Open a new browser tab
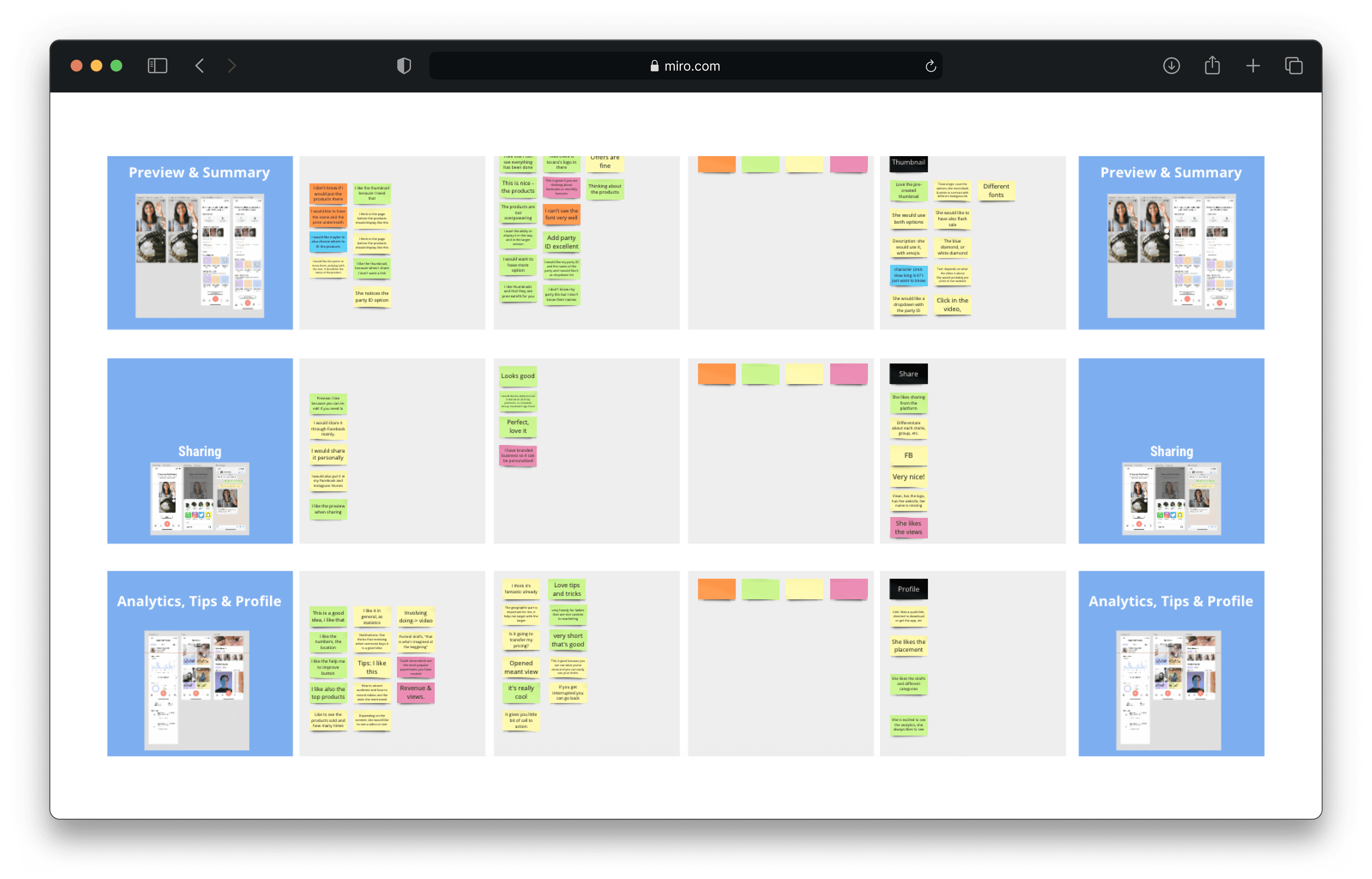The width and height of the screenshot is (1372, 879). pyautogui.click(x=1253, y=66)
